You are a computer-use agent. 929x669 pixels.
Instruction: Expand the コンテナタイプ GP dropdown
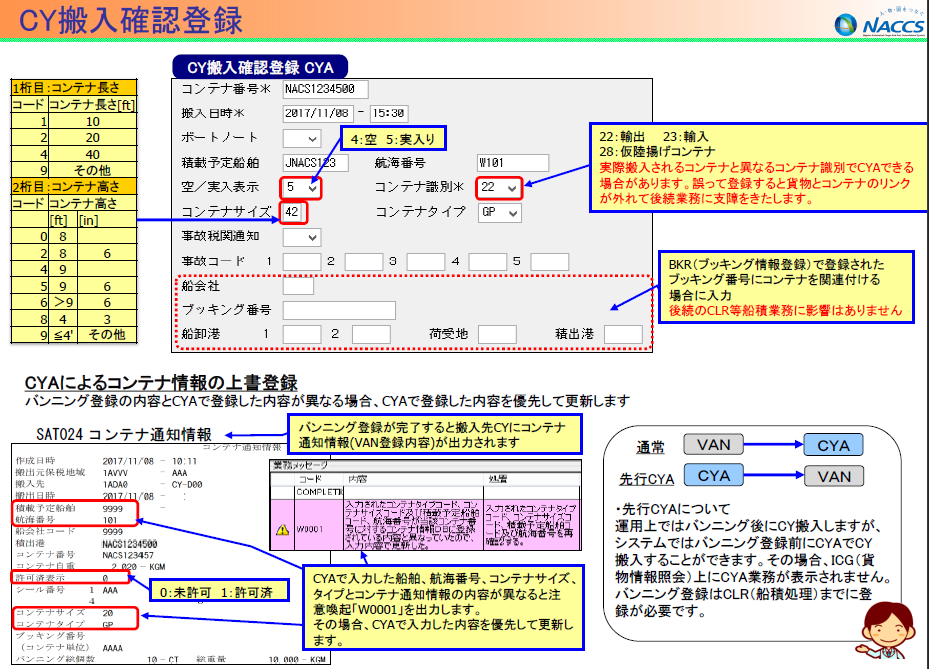click(x=500, y=212)
